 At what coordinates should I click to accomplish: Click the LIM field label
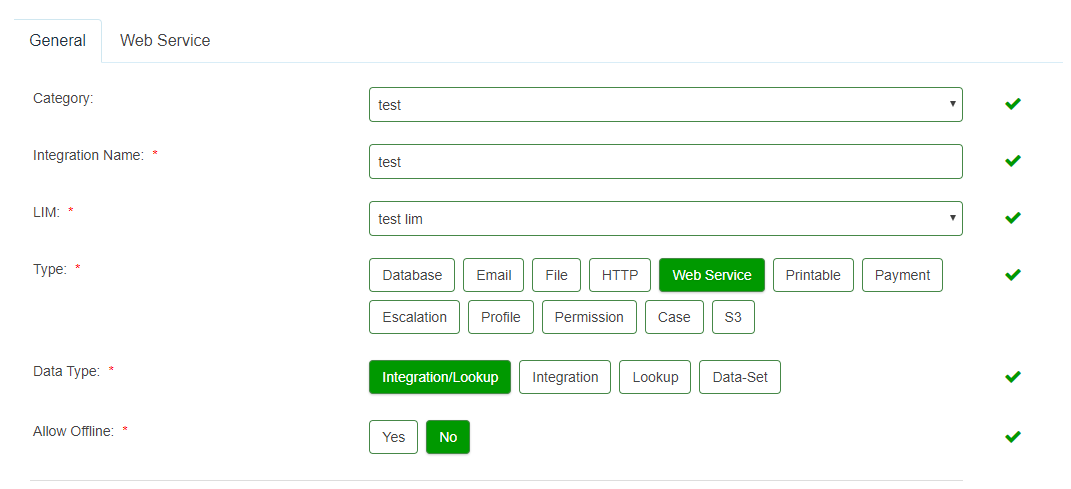pyautogui.click(x=46, y=212)
